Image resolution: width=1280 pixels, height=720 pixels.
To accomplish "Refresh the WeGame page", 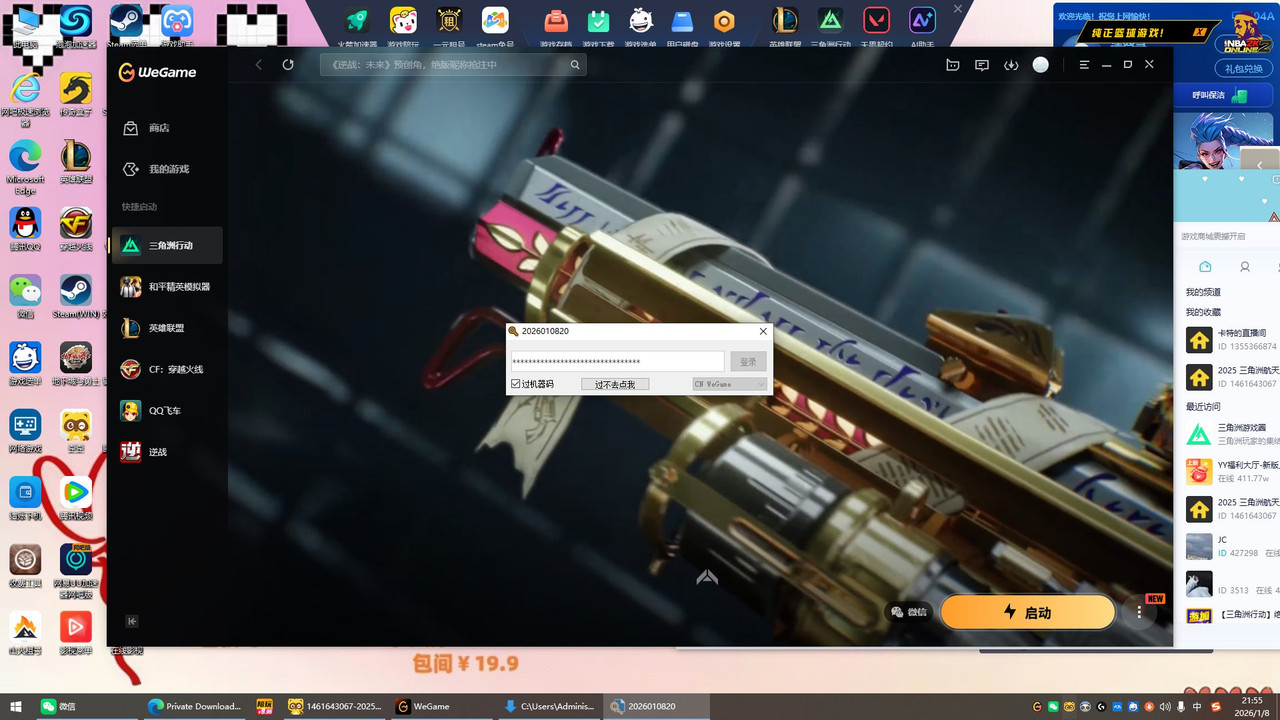I will point(288,64).
